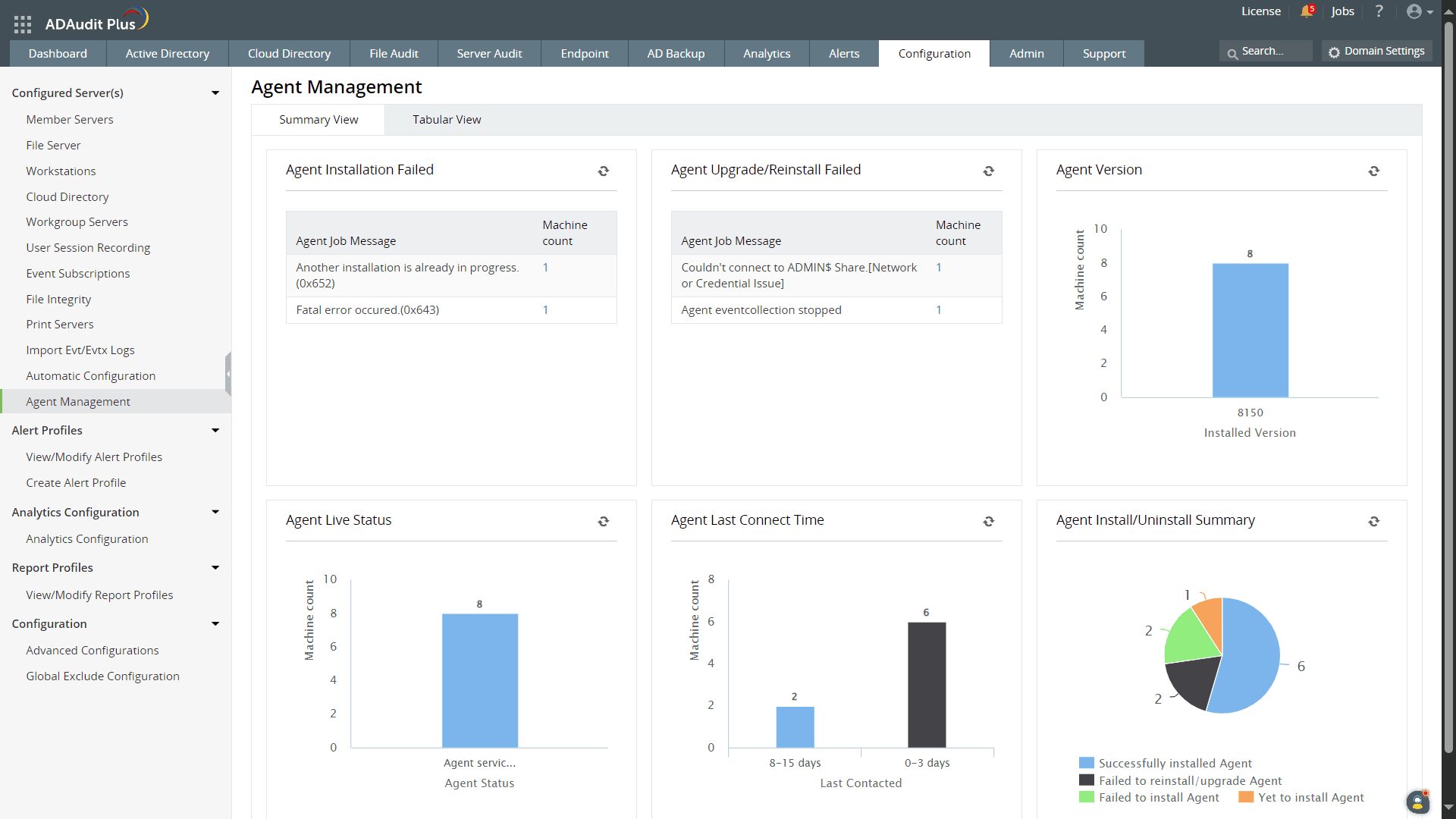Select Global Exclude Configuration in sidebar

pyautogui.click(x=102, y=676)
